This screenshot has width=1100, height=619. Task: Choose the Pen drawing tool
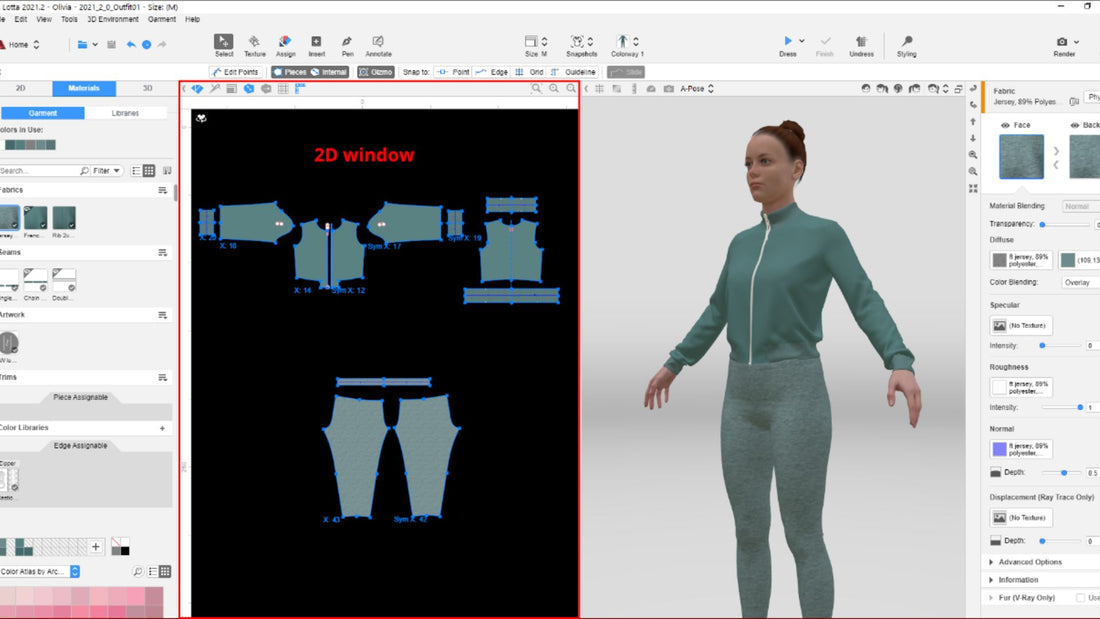(347, 42)
